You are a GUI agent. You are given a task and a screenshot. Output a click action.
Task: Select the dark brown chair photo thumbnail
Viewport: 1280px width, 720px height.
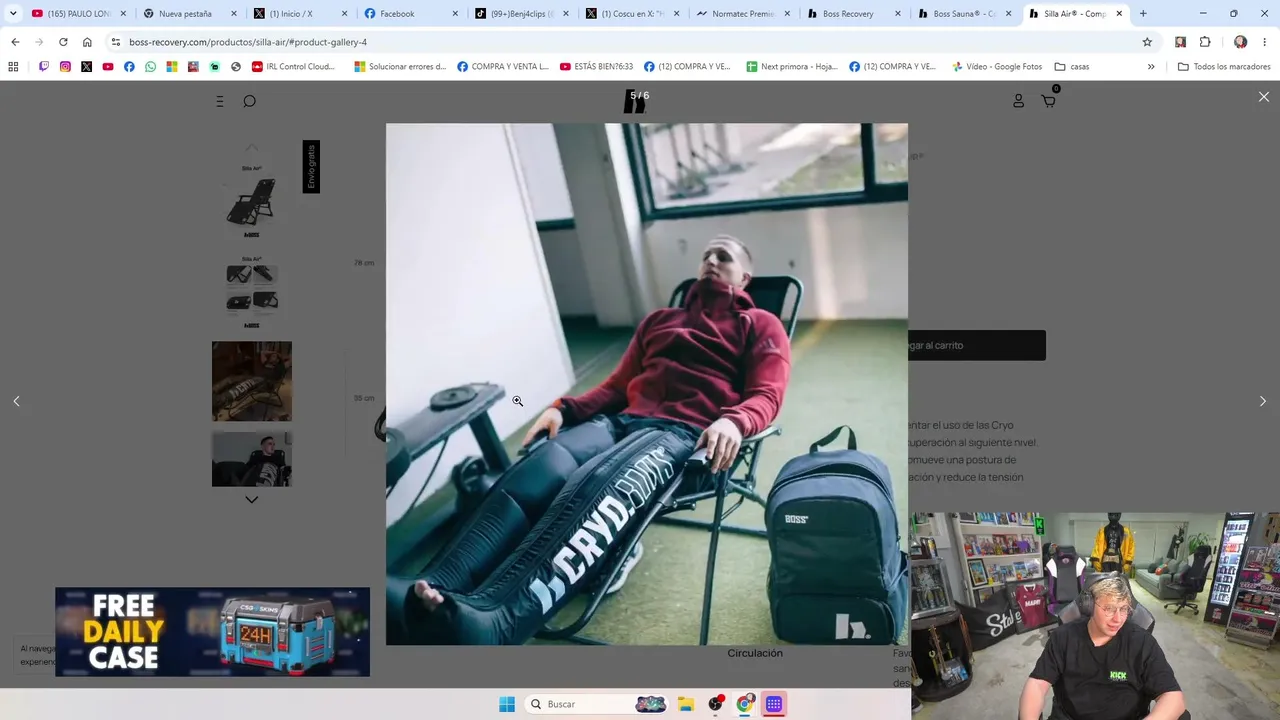click(252, 381)
